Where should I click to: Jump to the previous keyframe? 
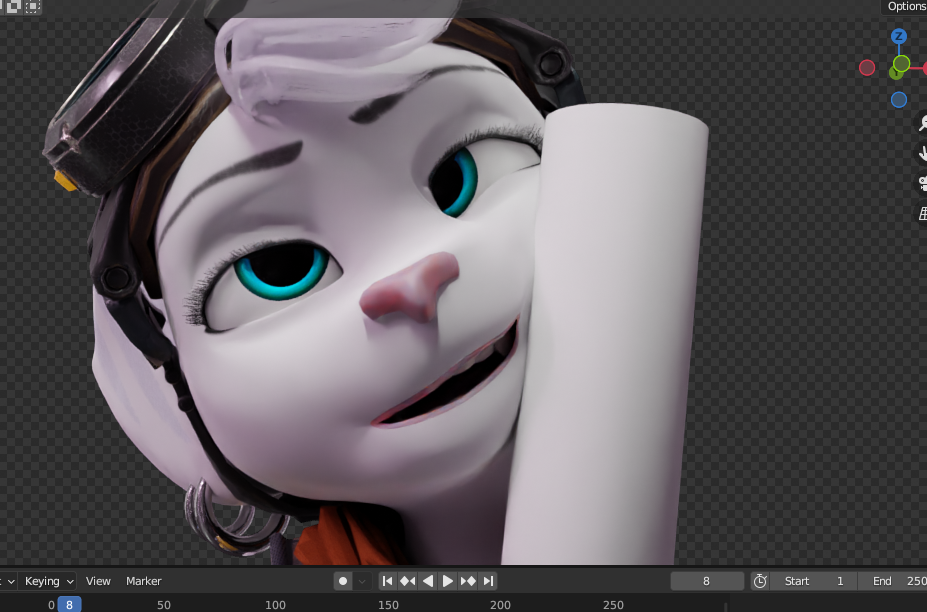click(x=407, y=581)
